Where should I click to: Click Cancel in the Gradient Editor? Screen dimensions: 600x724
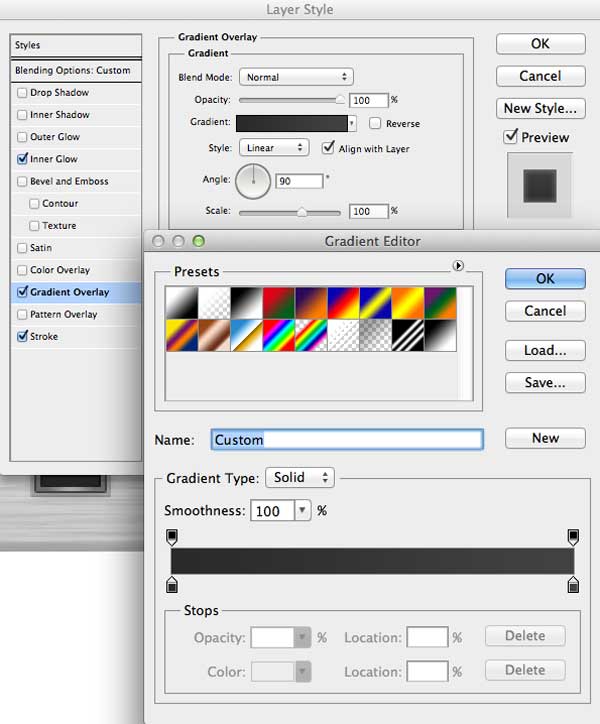pos(545,311)
